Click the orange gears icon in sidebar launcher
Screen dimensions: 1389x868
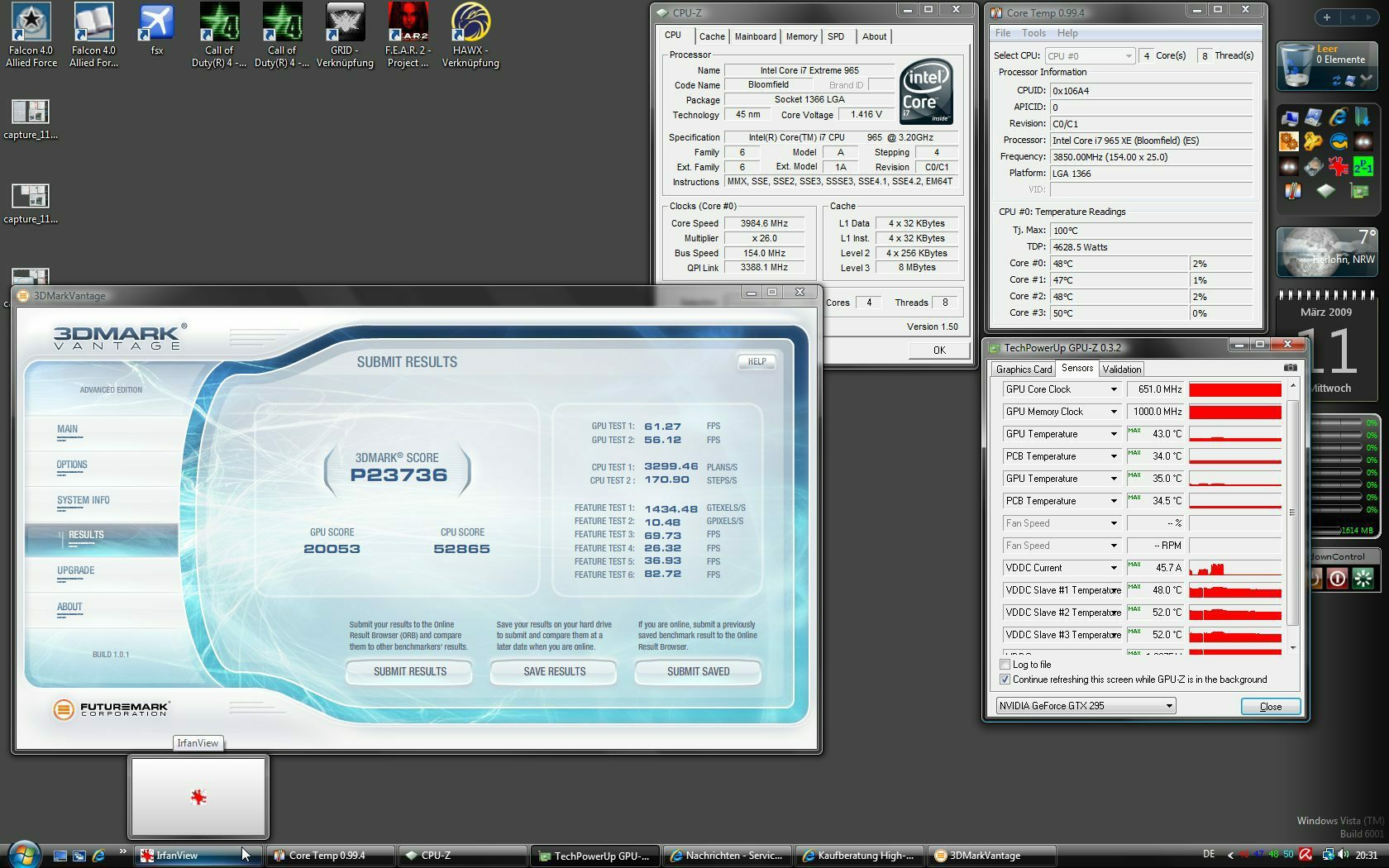click(x=1288, y=142)
